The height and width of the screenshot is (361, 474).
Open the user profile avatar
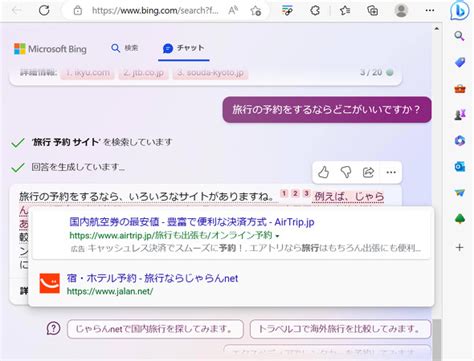click(401, 11)
